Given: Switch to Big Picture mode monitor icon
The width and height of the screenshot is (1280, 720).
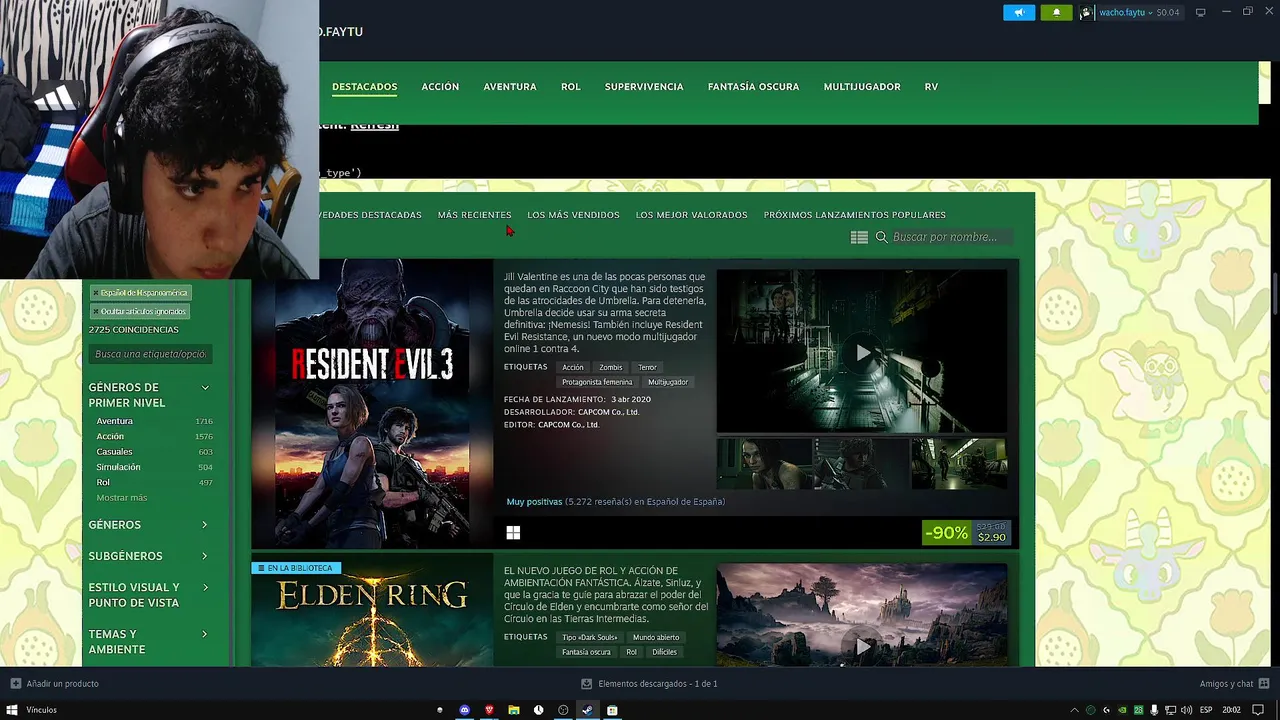Looking at the screenshot, I should pos(1200,12).
